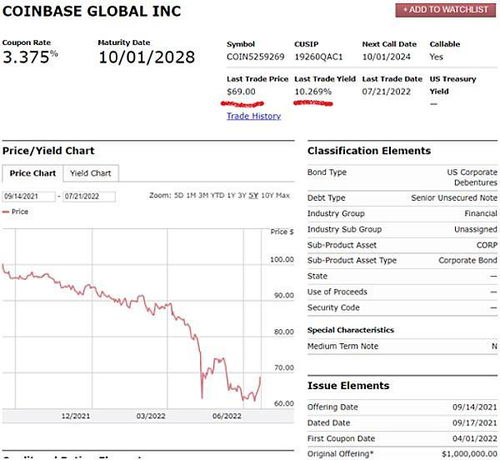Click the first coupon date 04/01/2022
Screen dimensions: 500x460
tap(475, 439)
